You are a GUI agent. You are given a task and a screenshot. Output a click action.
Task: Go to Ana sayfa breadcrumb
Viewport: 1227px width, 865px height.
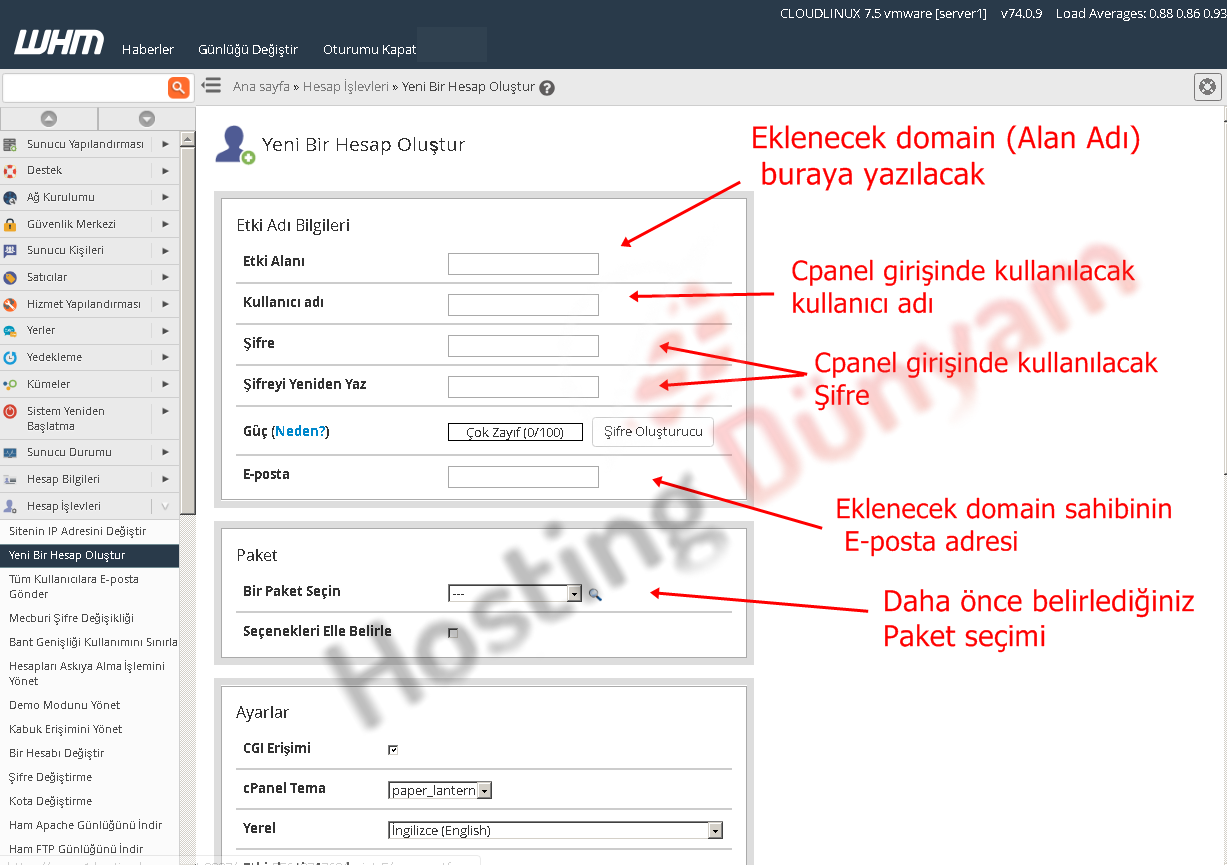click(261, 87)
